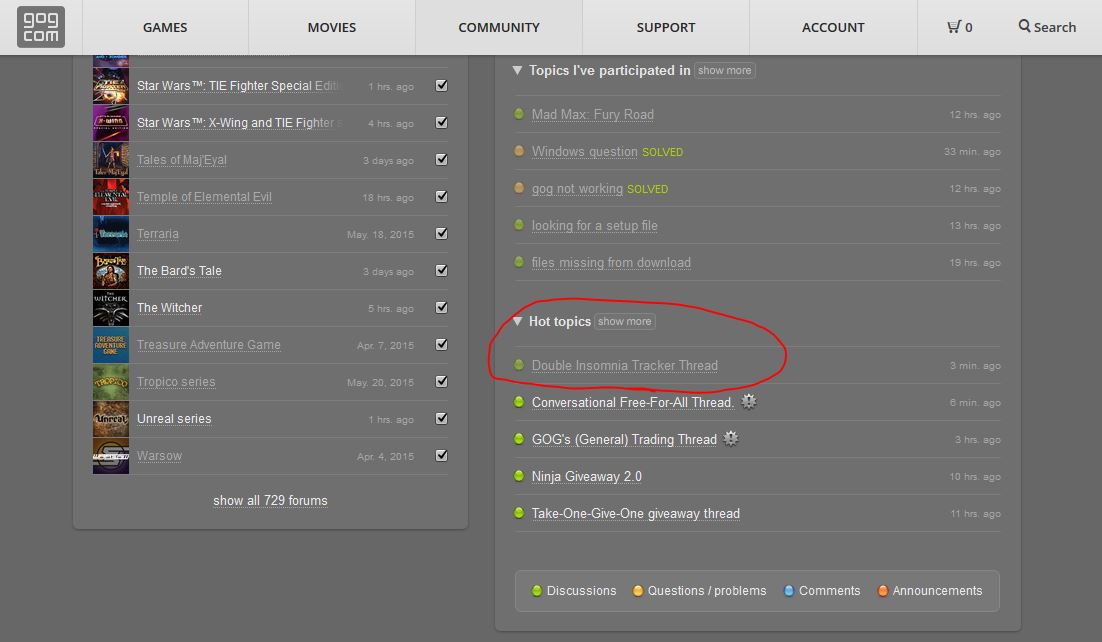The width and height of the screenshot is (1102, 642).
Task: Collapse the Hot topics section
Action: pos(517,321)
